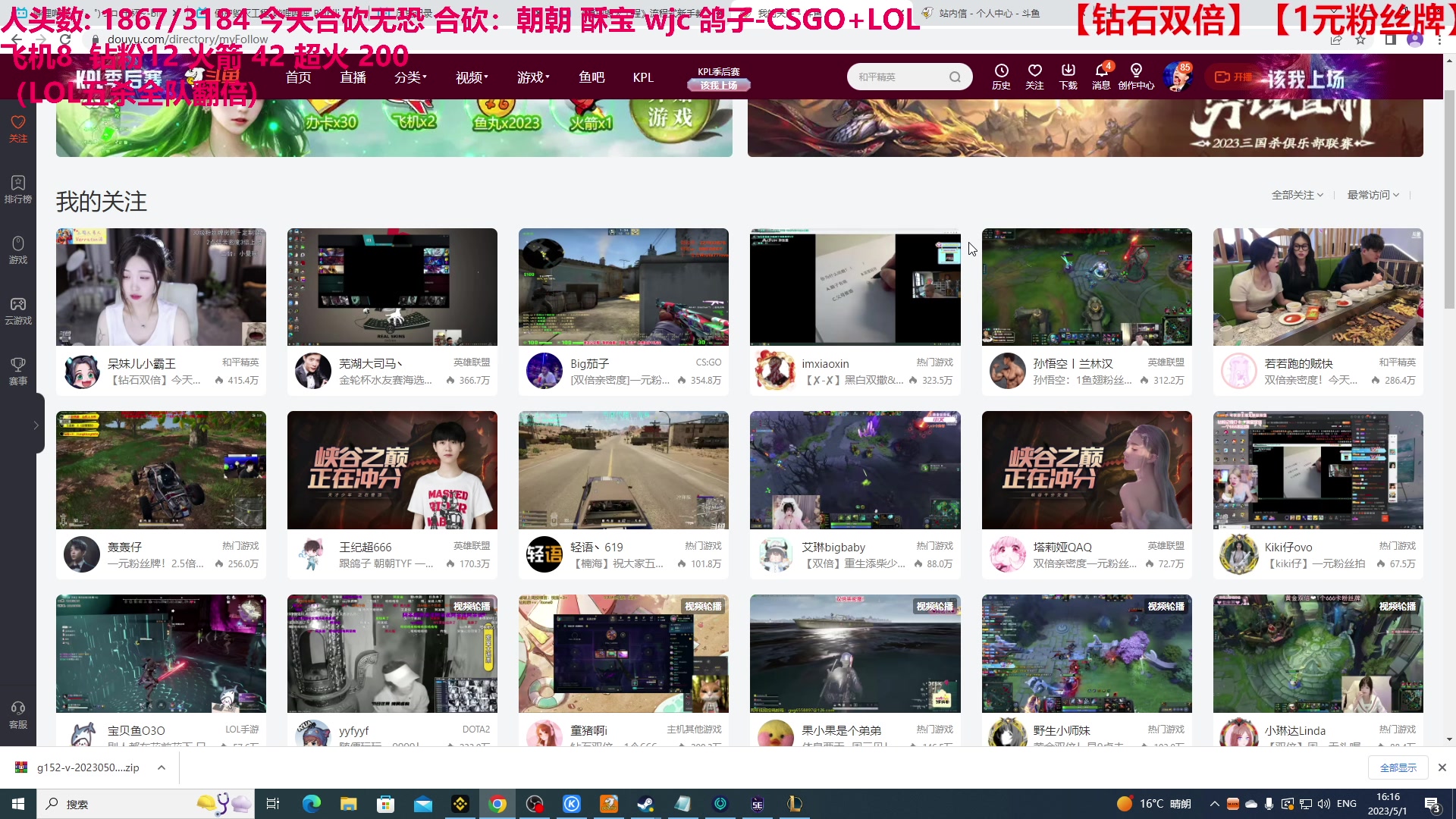This screenshot has width=1456, height=819.
Task: Open Chrome from taskbar
Action: click(497, 804)
